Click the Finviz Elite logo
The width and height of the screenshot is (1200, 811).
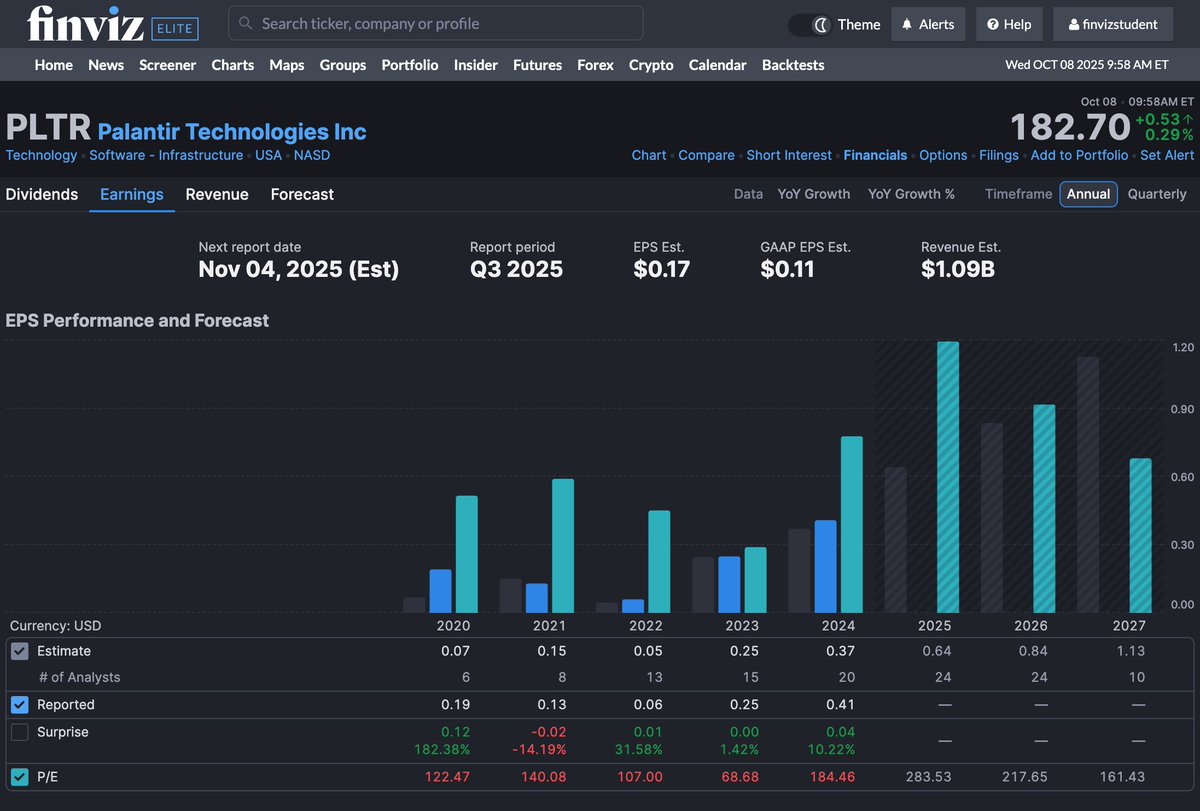pyautogui.click(x=113, y=25)
